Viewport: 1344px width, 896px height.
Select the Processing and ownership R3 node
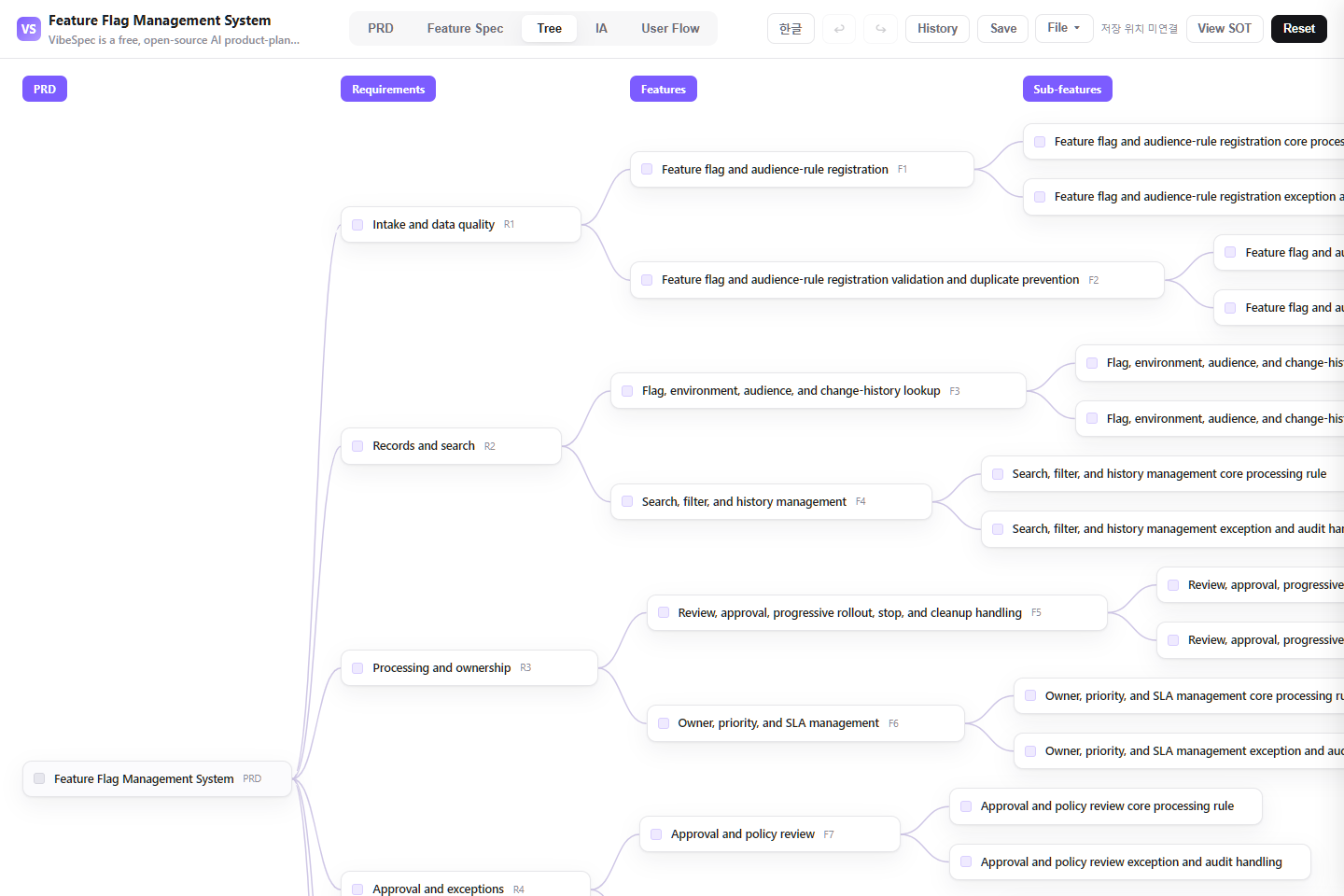[x=469, y=668]
